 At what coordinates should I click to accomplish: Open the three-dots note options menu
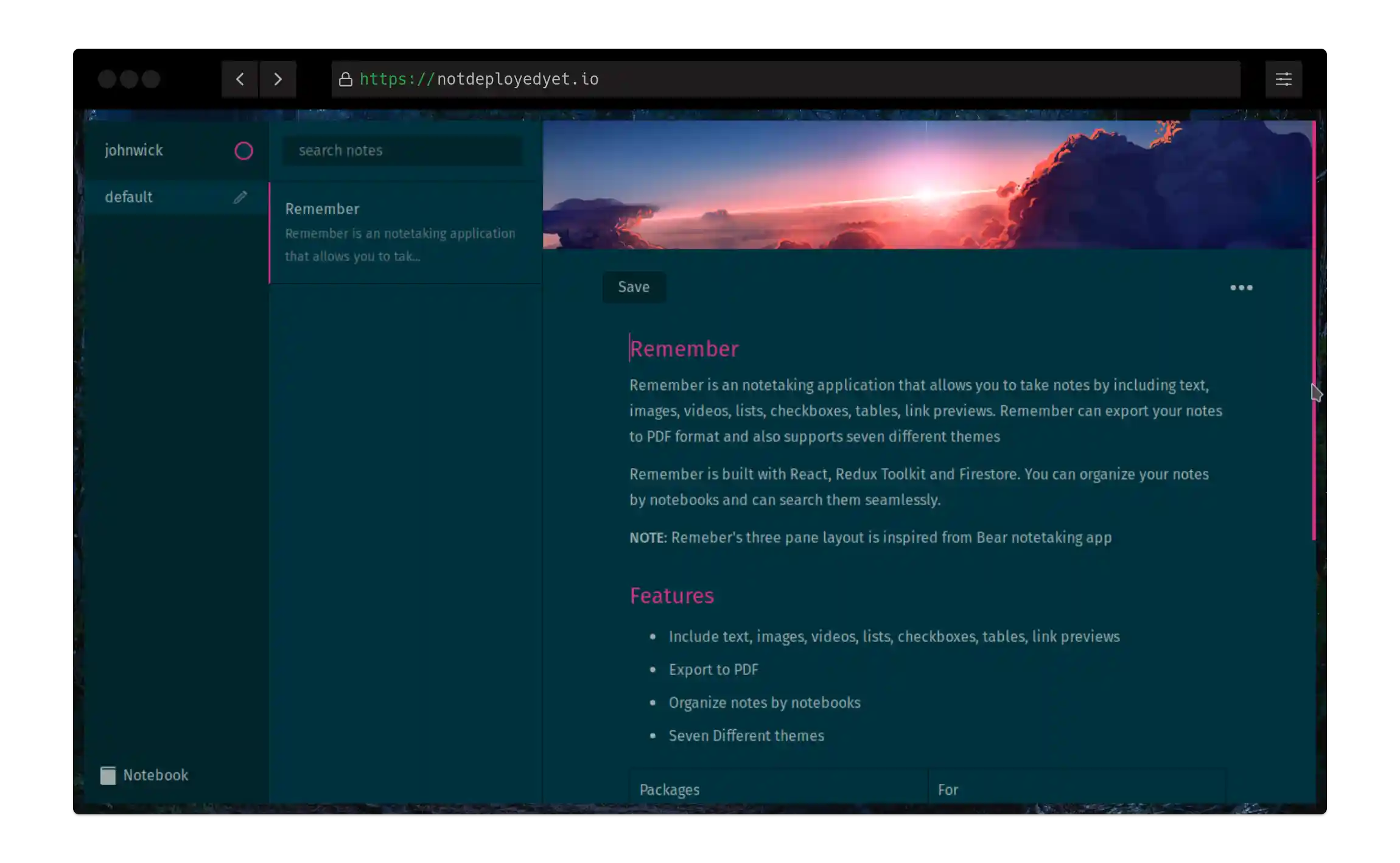[x=1241, y=287]
